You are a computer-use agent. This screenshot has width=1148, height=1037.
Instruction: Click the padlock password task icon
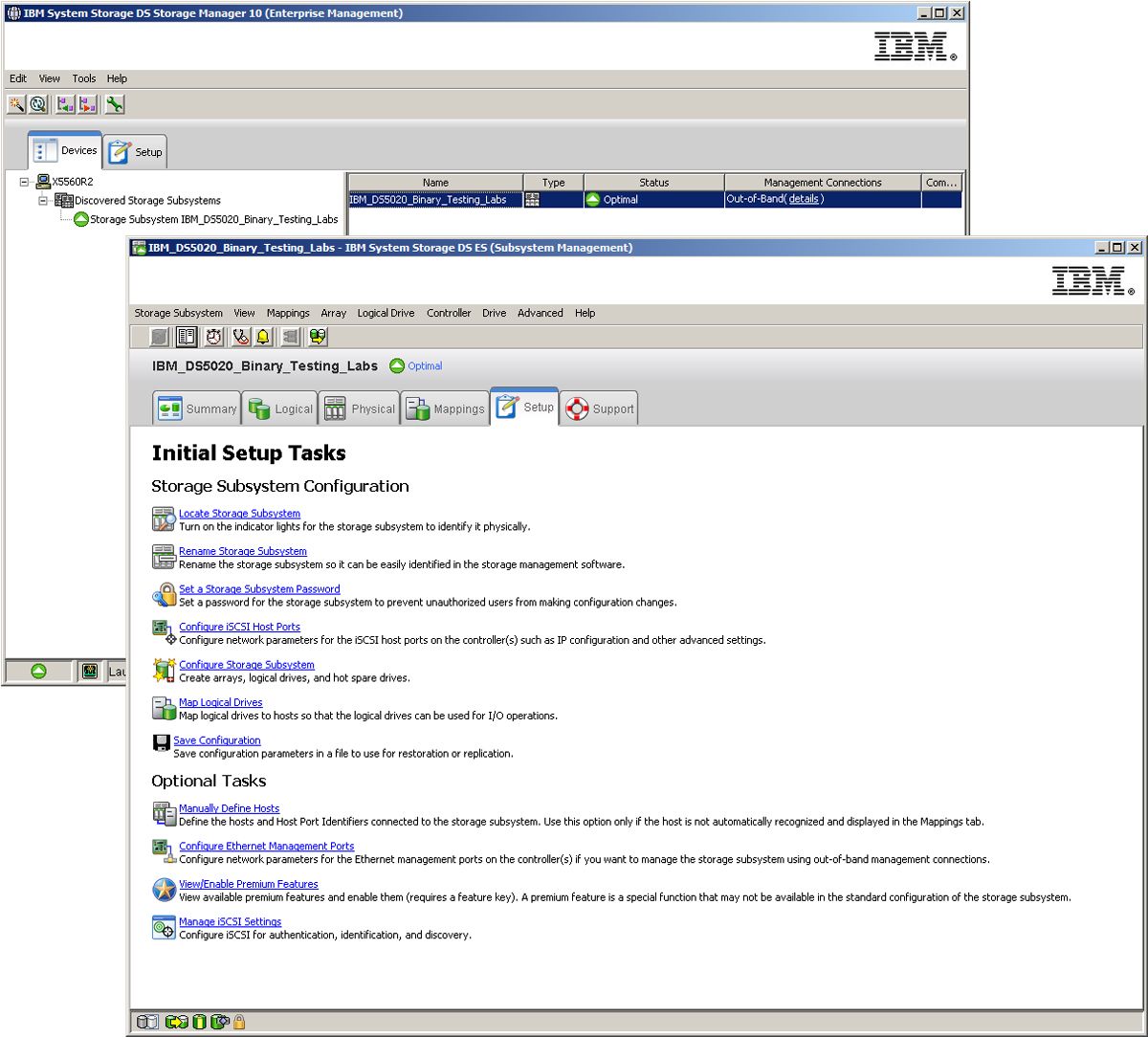point(164,595)
